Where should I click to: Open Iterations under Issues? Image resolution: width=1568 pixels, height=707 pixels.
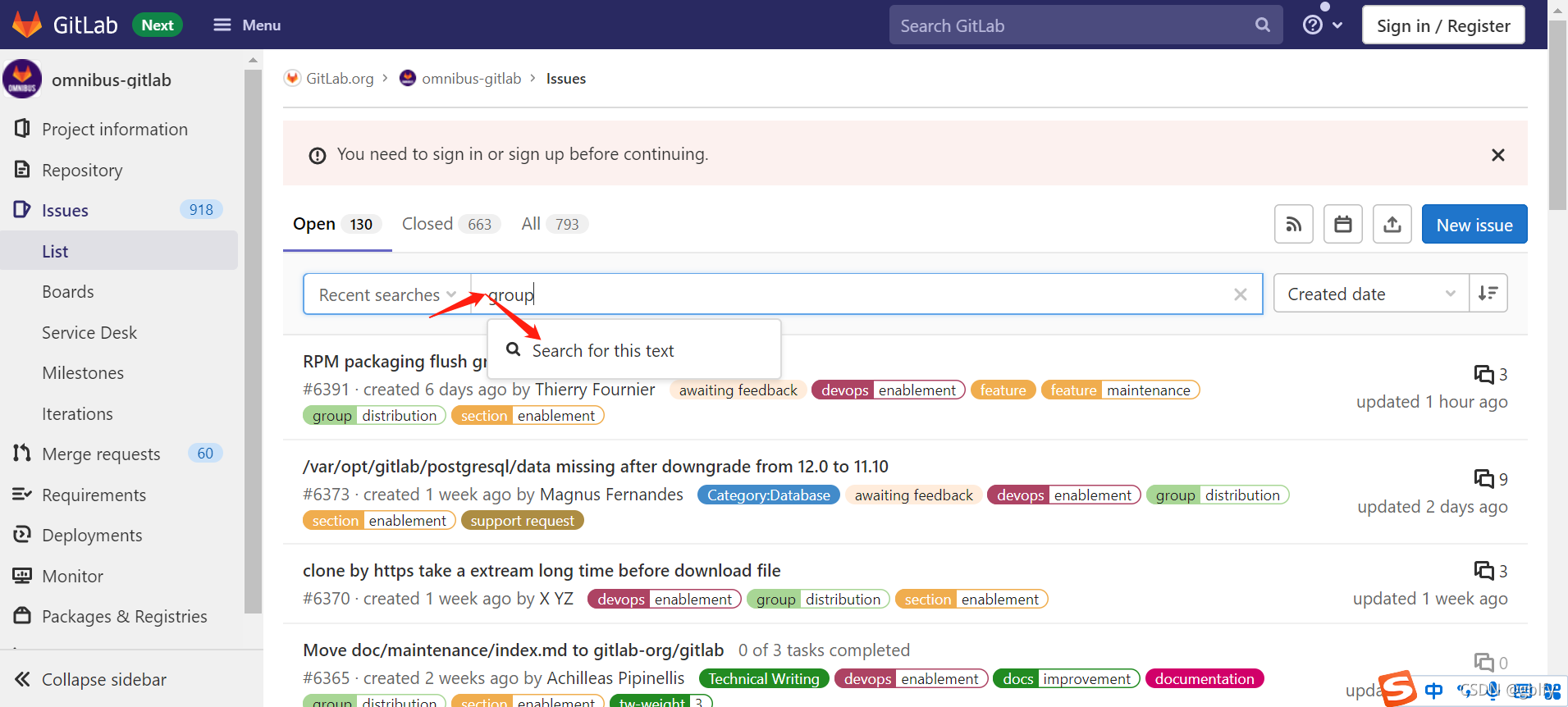coord(77,413)
